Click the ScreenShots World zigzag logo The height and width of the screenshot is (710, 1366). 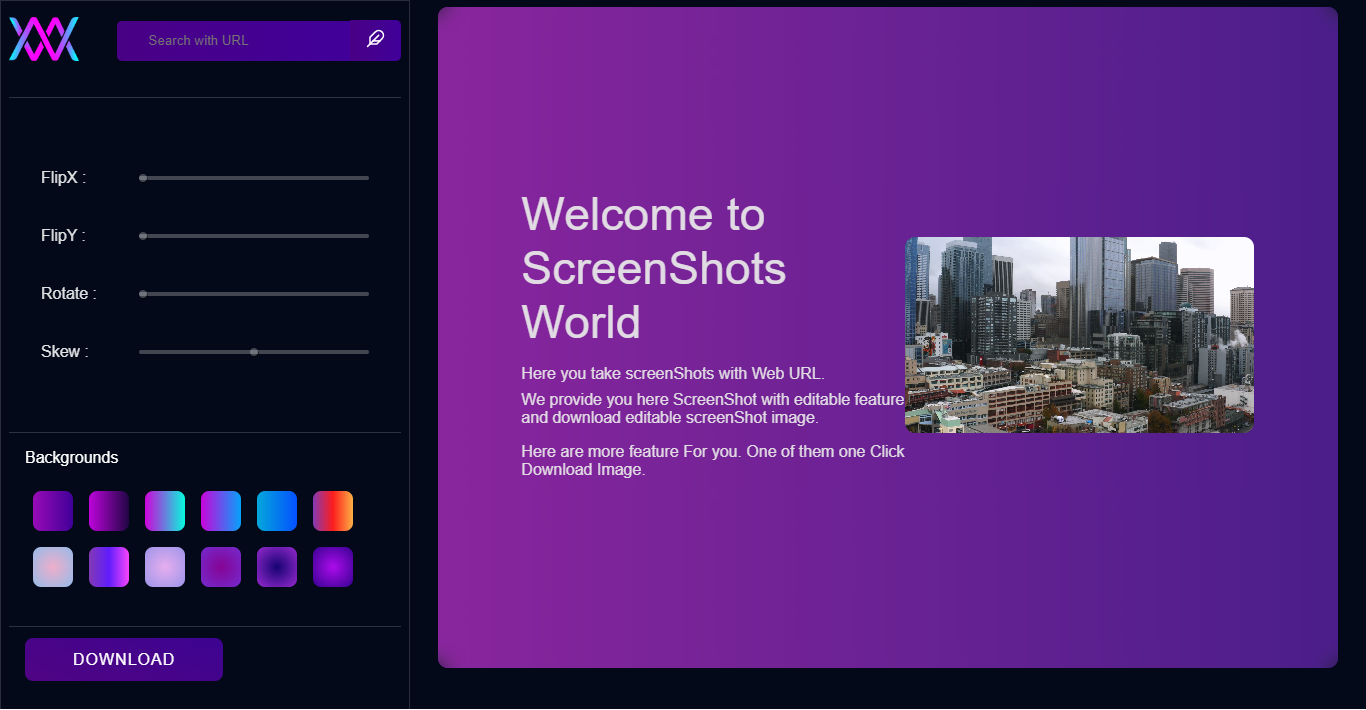(x=44, y=40)
